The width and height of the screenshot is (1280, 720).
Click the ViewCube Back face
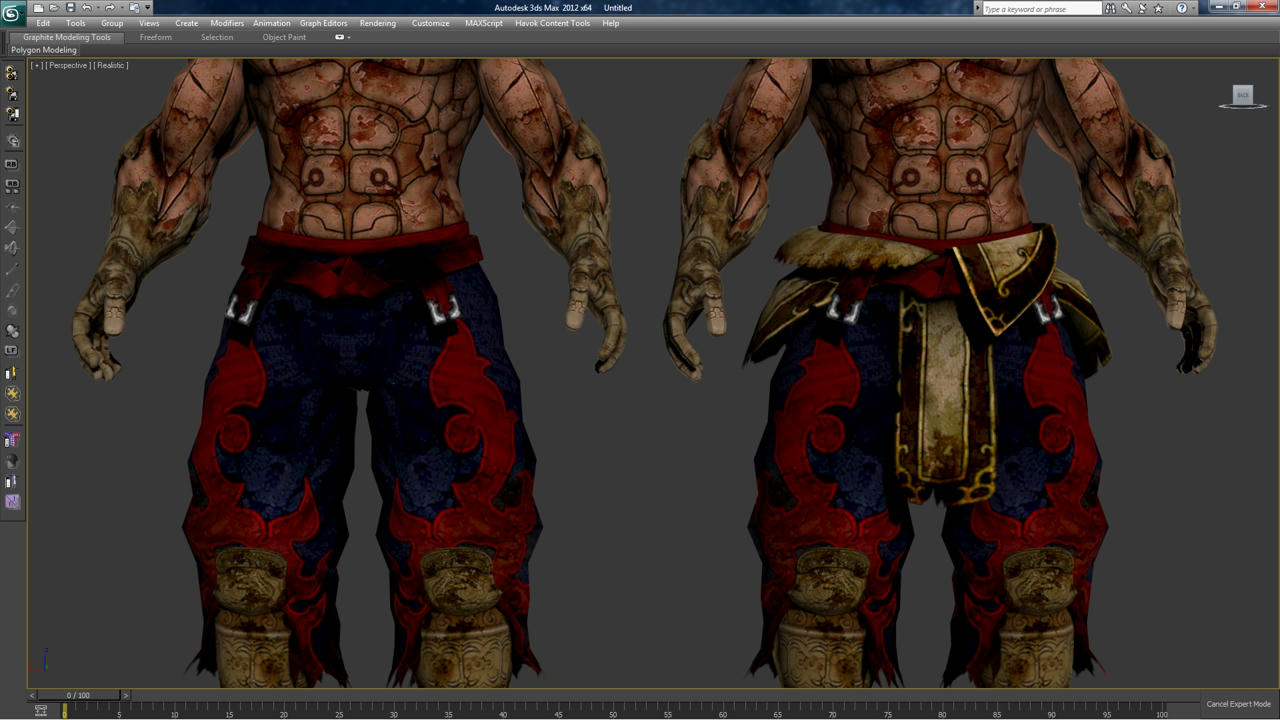[1243, 95]
